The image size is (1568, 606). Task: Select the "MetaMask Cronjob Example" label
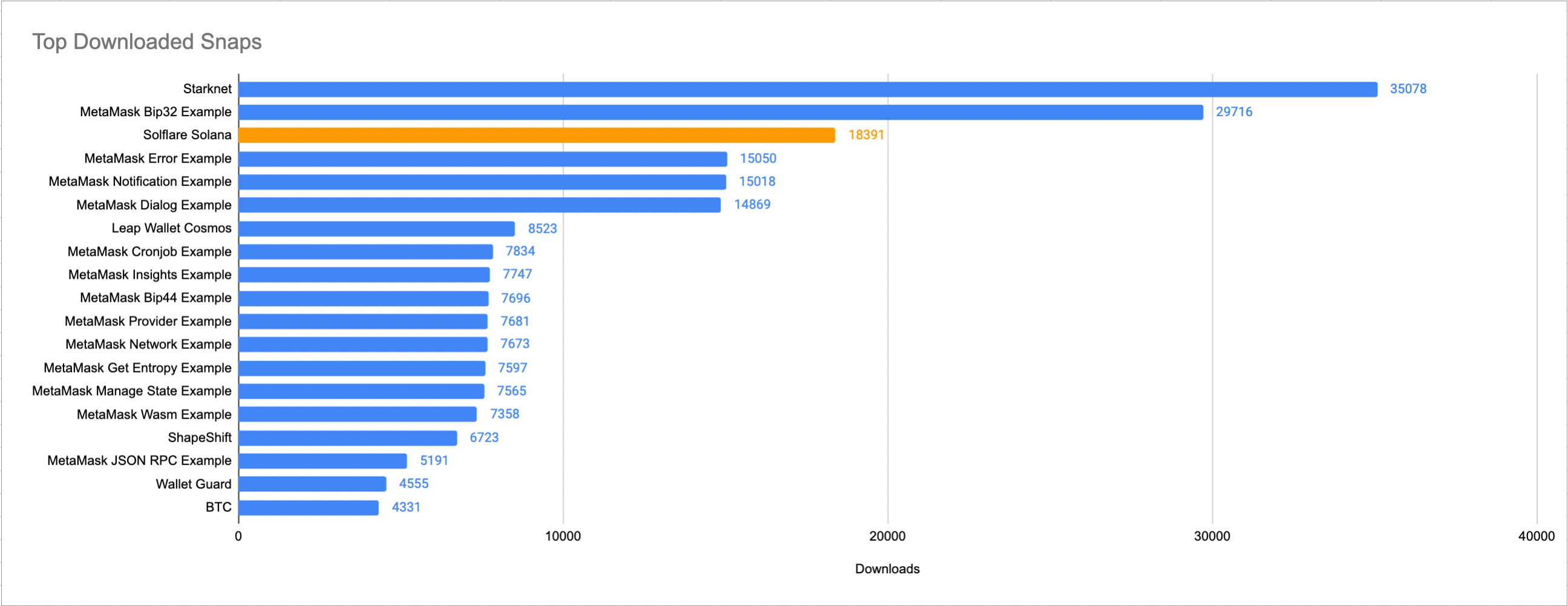point(149,251)
